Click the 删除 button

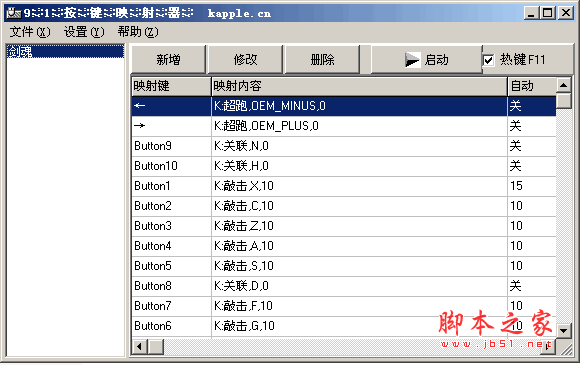pos(322,59)
